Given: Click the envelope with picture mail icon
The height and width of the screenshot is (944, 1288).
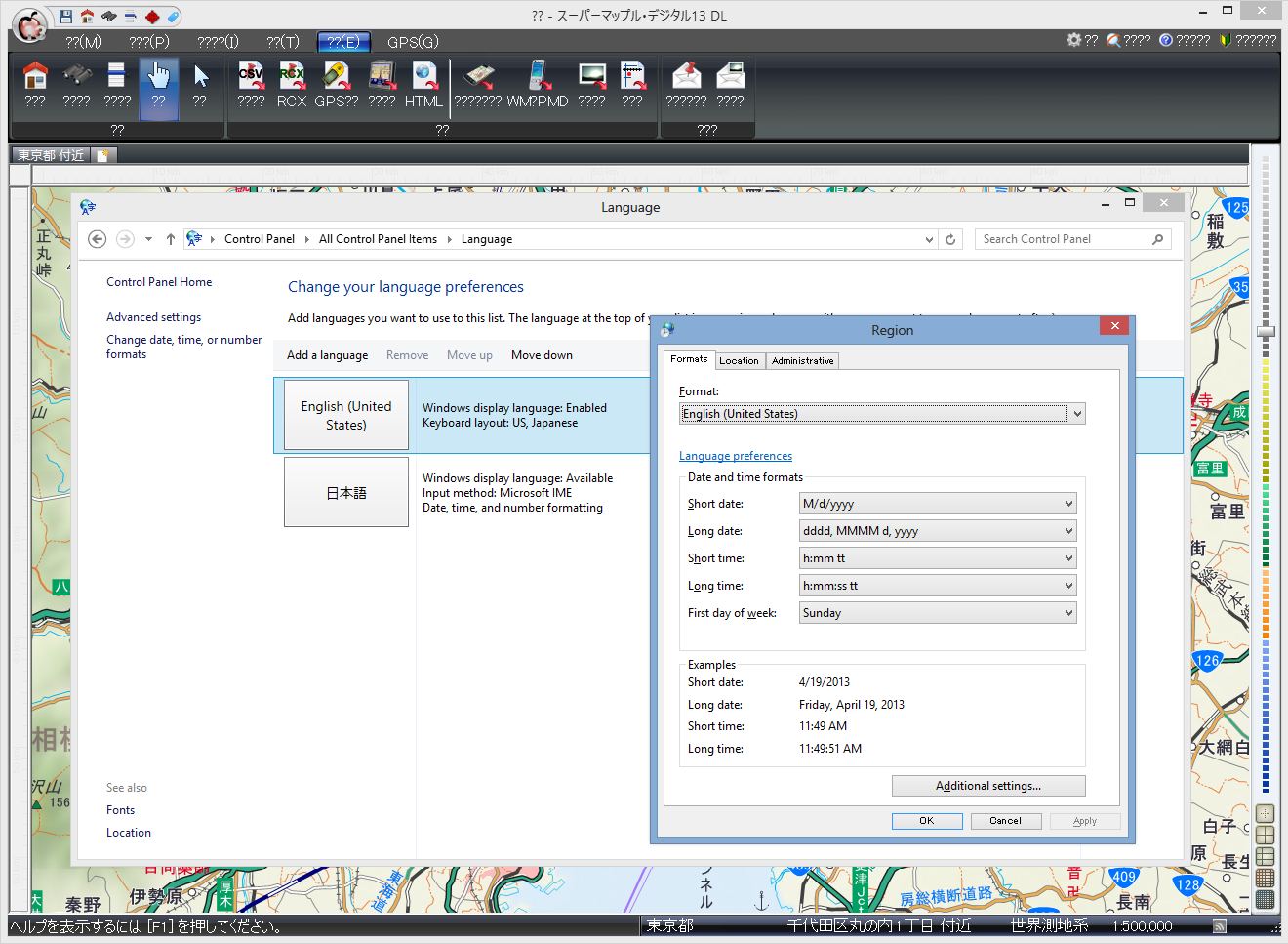Looking at the screenshot, I should click(x=730, y=75).
